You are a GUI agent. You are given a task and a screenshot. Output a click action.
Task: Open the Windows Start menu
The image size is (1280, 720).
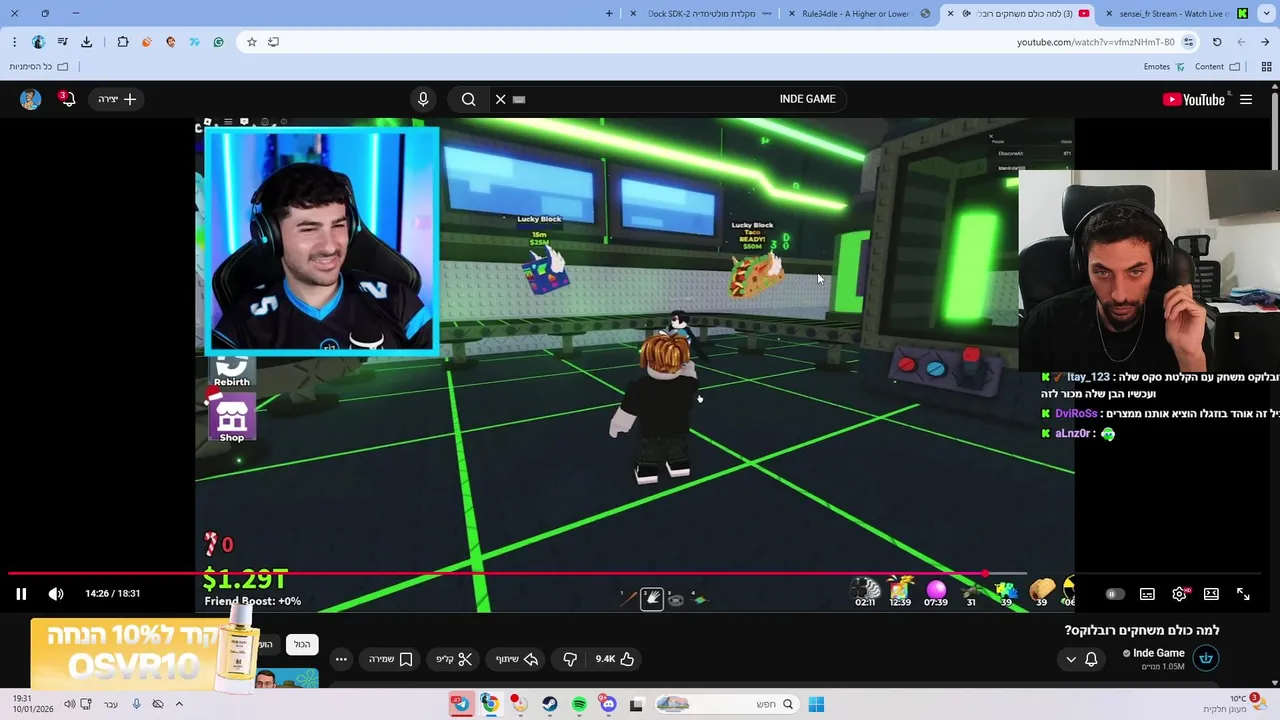pos(816,704)
